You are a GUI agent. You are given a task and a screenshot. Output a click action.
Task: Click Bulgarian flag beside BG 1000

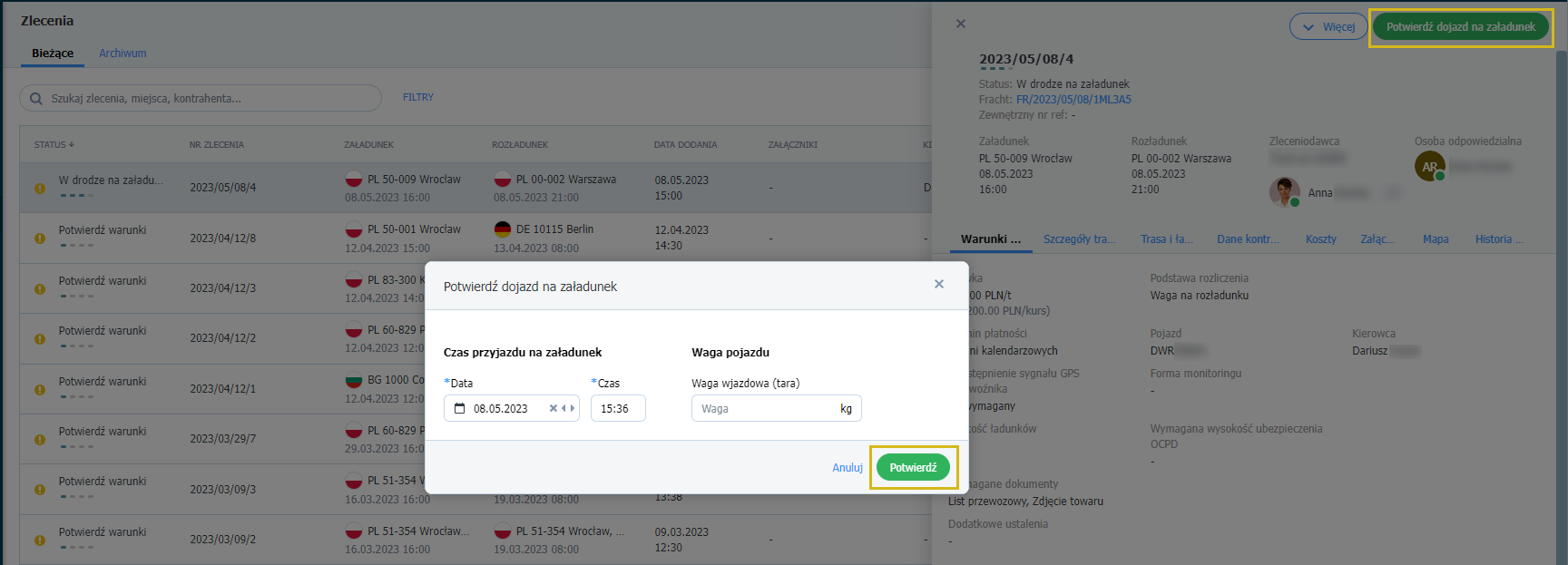click(354, 380)
